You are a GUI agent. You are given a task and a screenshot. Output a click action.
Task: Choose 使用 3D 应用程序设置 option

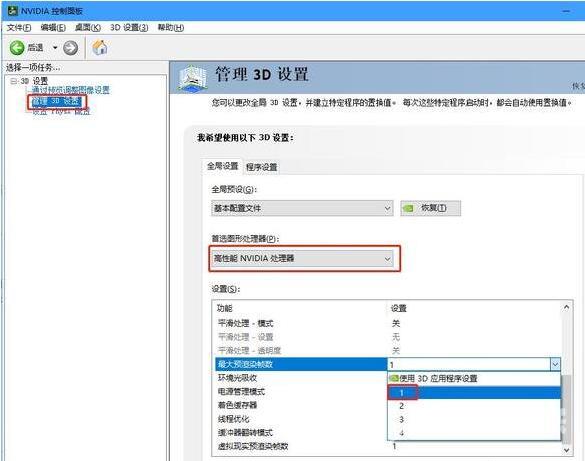click(474, 379)
